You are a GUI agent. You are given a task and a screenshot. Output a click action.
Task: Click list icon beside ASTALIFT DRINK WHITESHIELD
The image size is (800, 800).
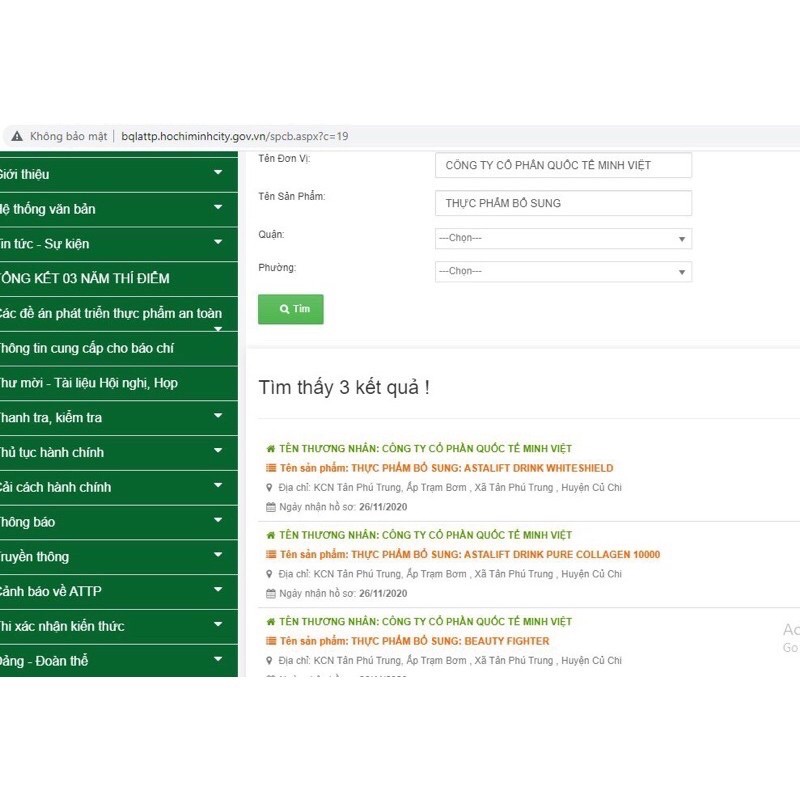click(x=271, y=468)
